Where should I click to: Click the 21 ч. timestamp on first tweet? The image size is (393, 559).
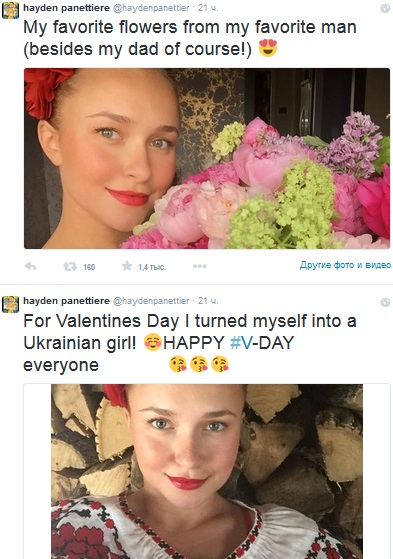tap(208, 8)
